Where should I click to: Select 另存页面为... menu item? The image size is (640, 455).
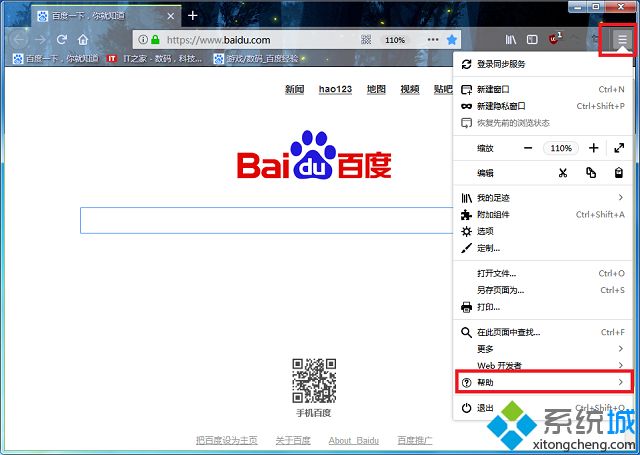(543, 290)
